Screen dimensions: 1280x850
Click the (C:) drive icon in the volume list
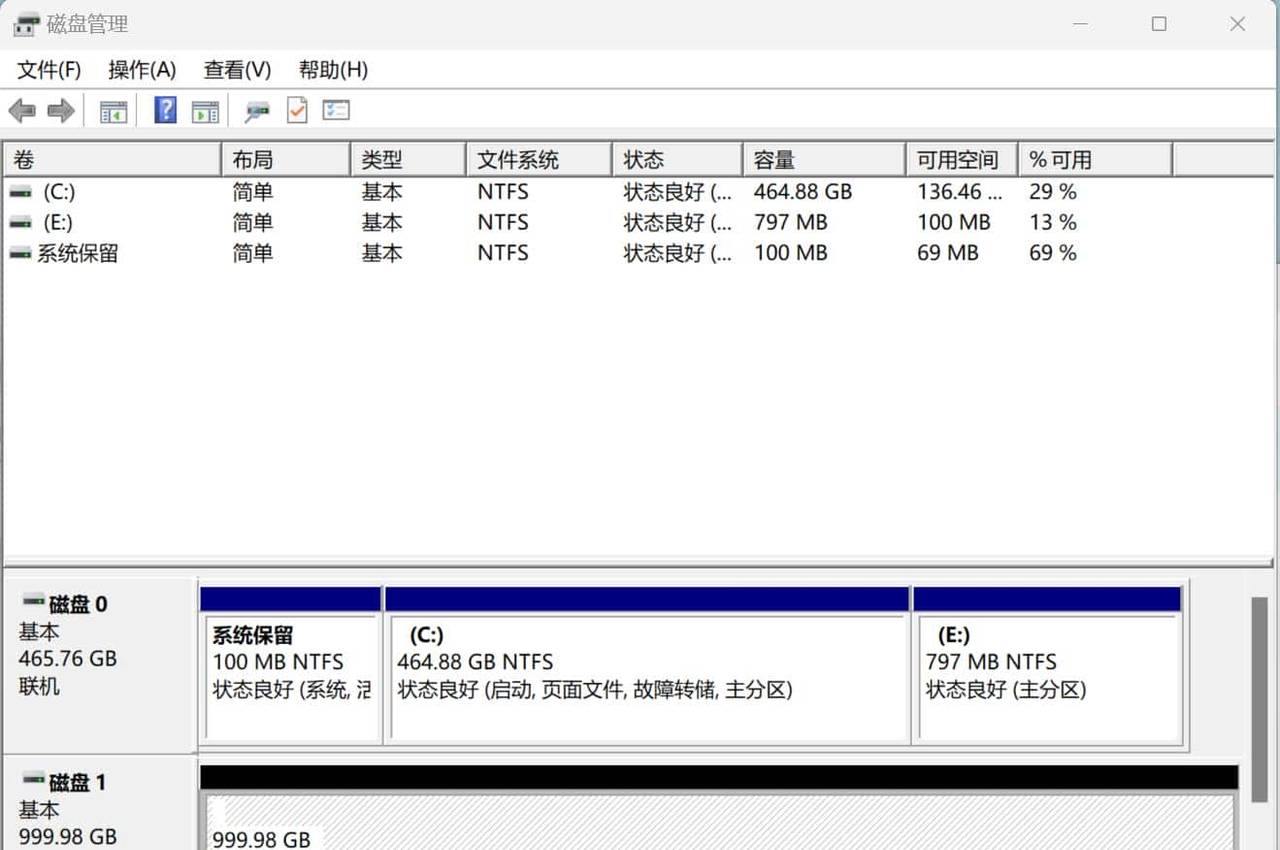(x=21, y=191)
